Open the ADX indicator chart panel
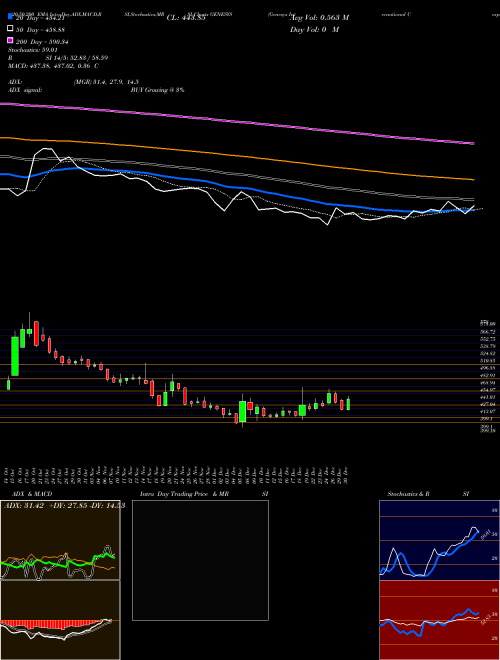The image size is (500, 660). click(x=60, y=540)
